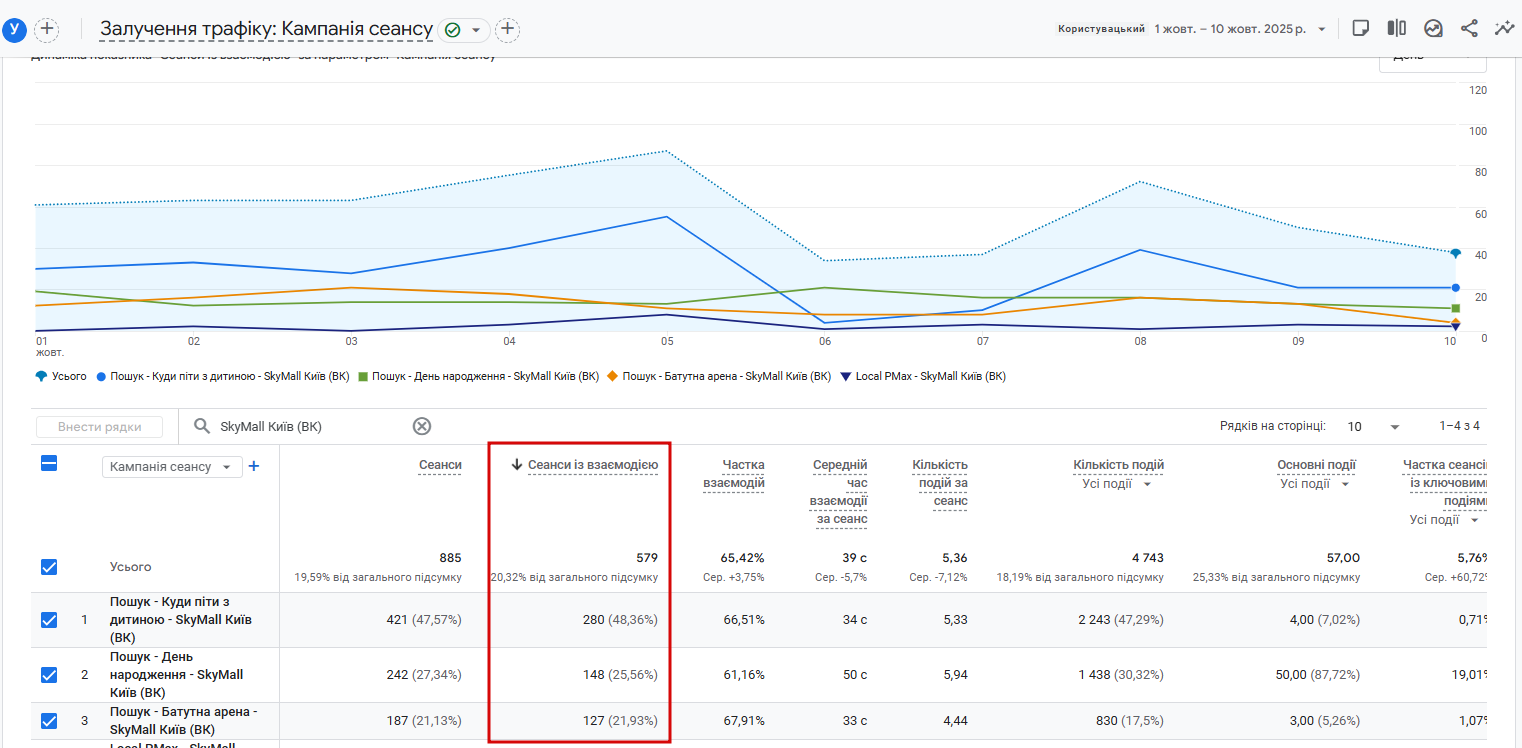Click the "Основні події" column header
The image size is (1522, 748).
point(1316,465)
